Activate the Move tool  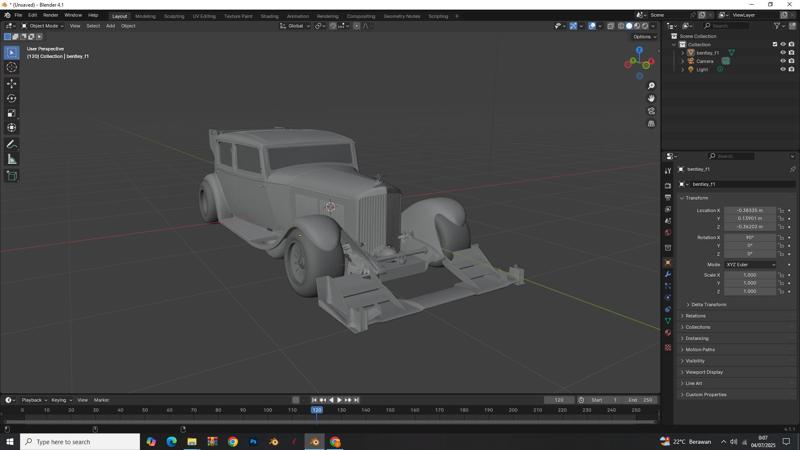[11, 83]
